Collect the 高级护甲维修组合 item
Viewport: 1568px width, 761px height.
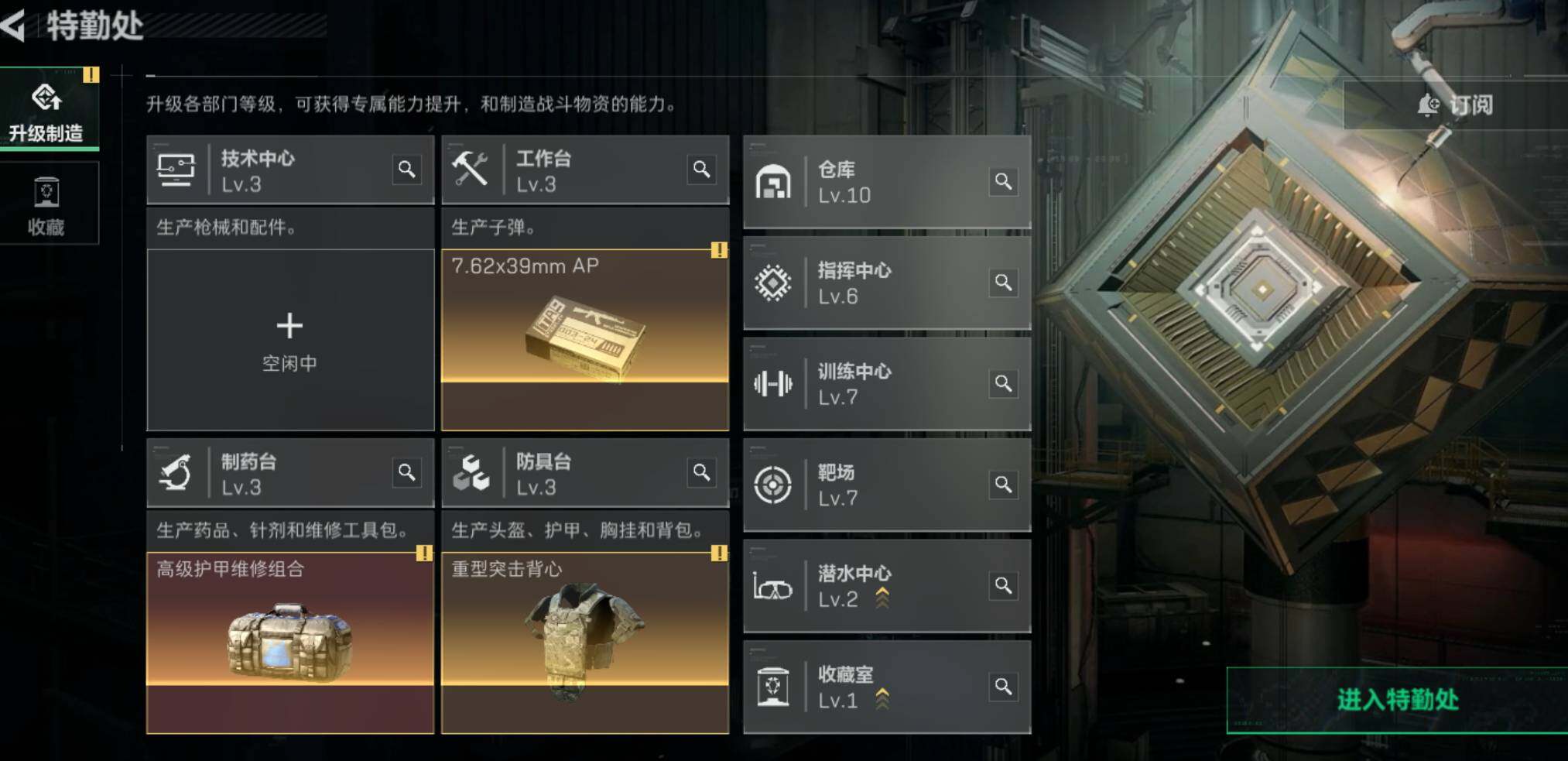(x=290, y=643)
